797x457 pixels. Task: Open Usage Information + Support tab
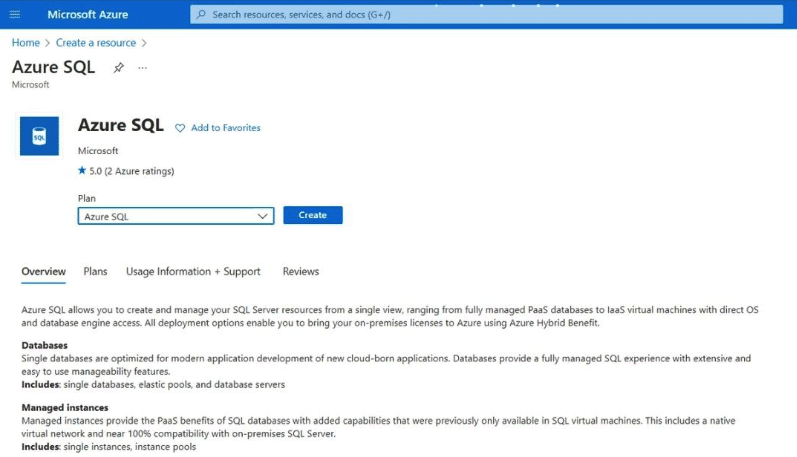[193, 271]
